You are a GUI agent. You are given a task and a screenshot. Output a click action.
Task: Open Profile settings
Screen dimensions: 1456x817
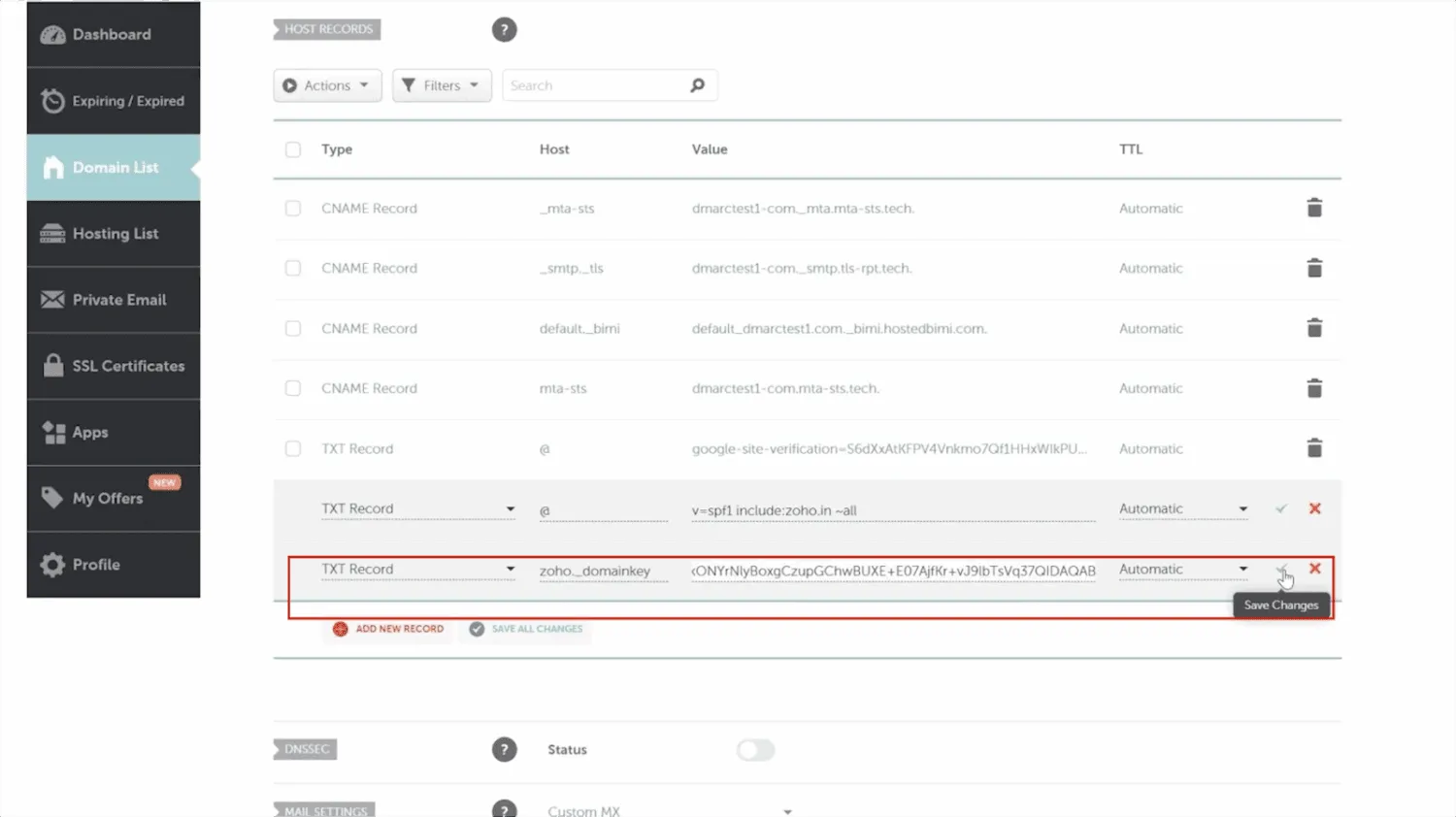coord(114,565)
